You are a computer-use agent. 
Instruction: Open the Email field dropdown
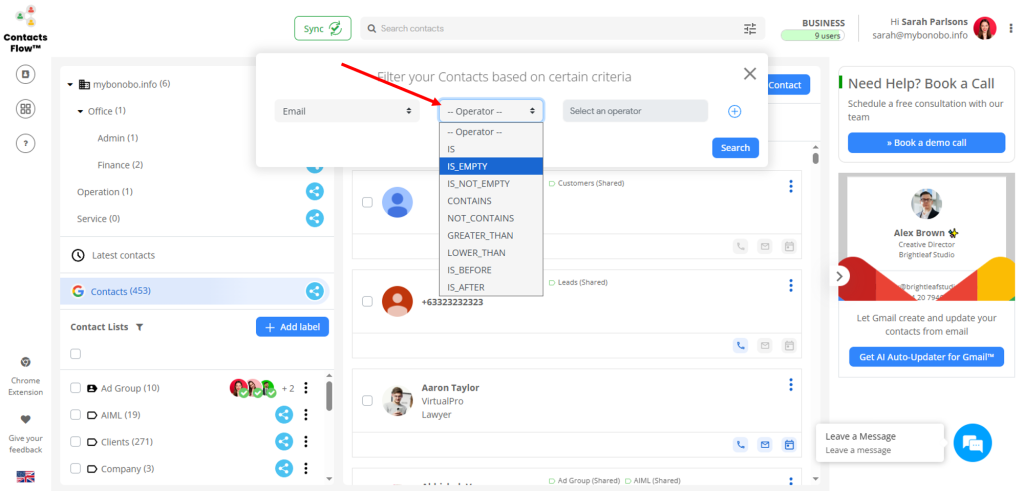(x=346, y=111)
